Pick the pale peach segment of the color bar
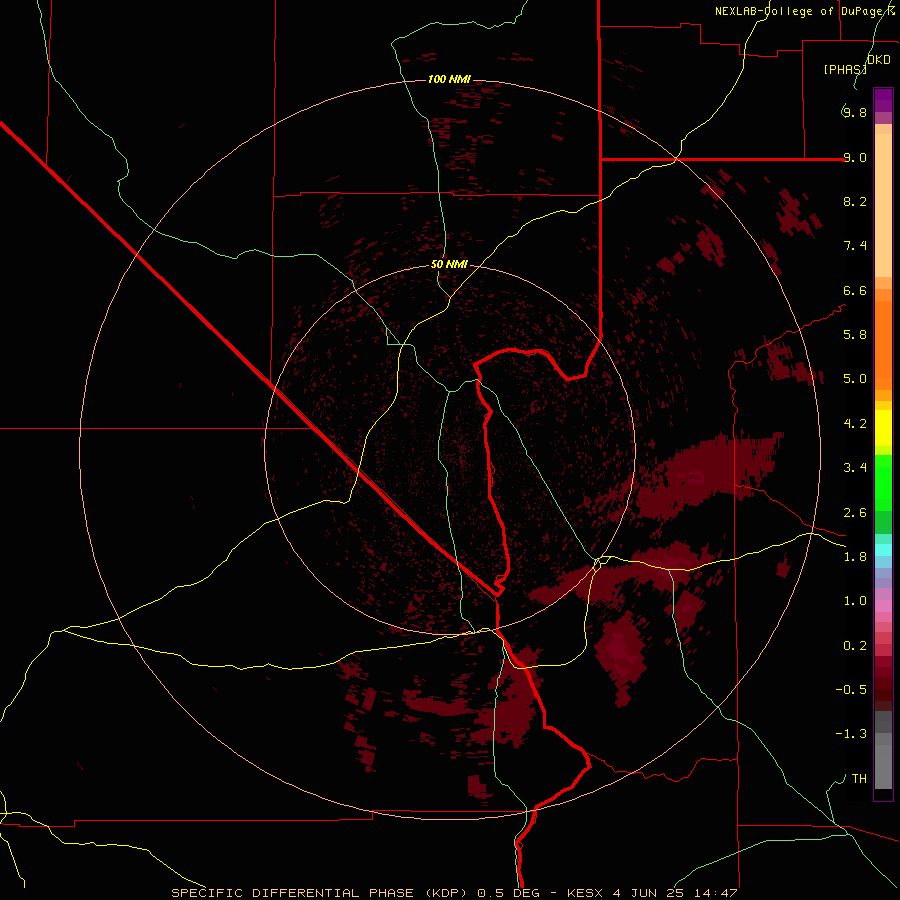The image size is (900, 900). (x=883, y=205)
